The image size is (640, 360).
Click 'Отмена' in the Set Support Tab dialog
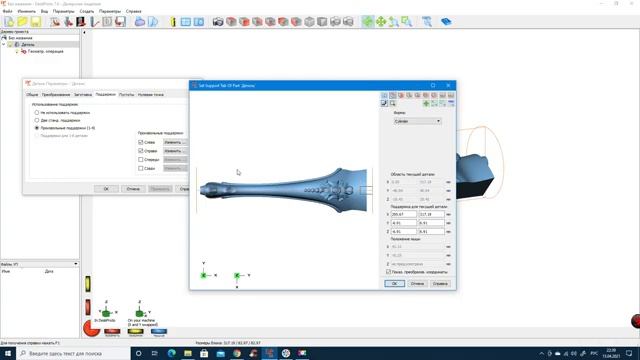click(x=417, y=284)
